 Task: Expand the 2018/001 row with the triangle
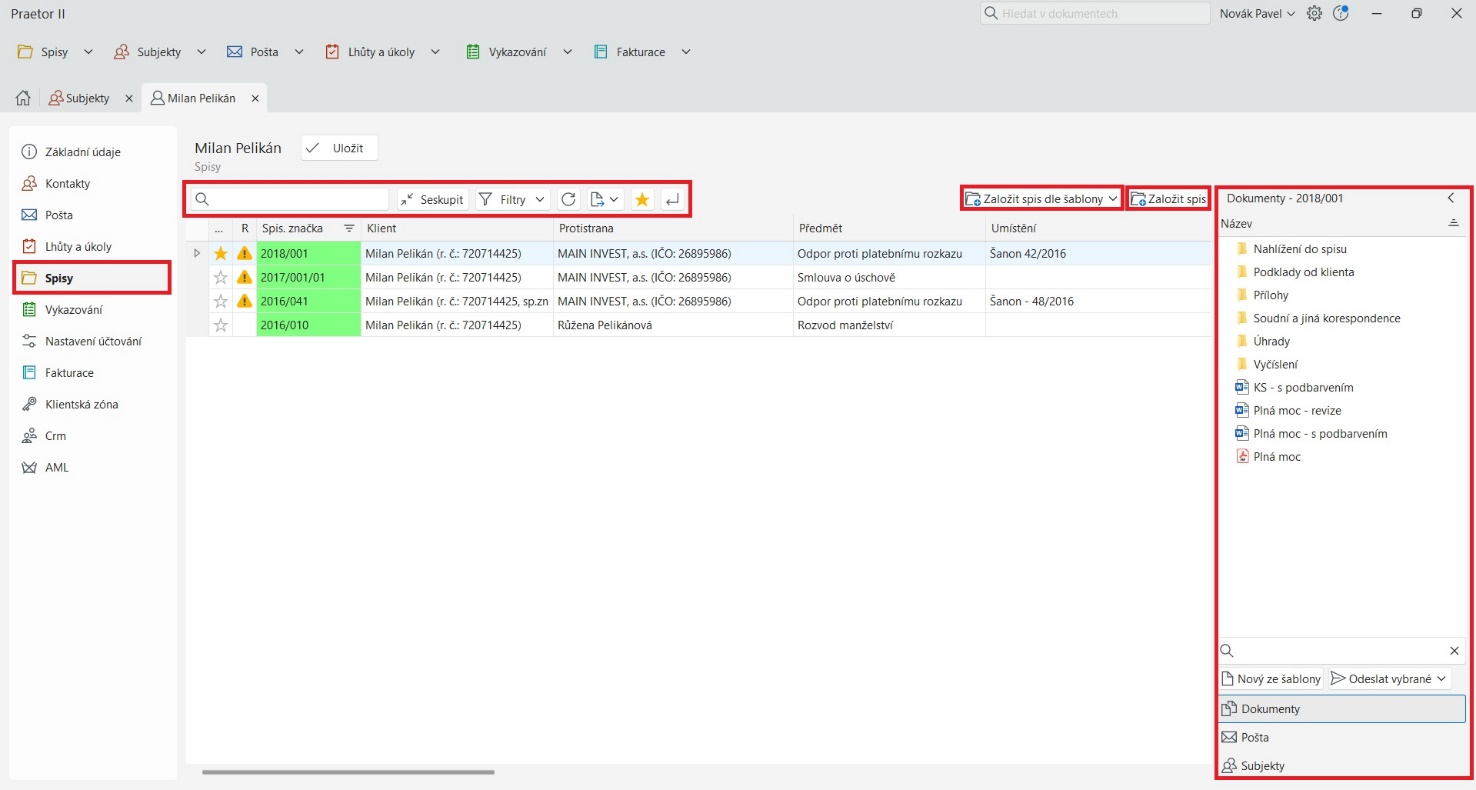[197, 254]
